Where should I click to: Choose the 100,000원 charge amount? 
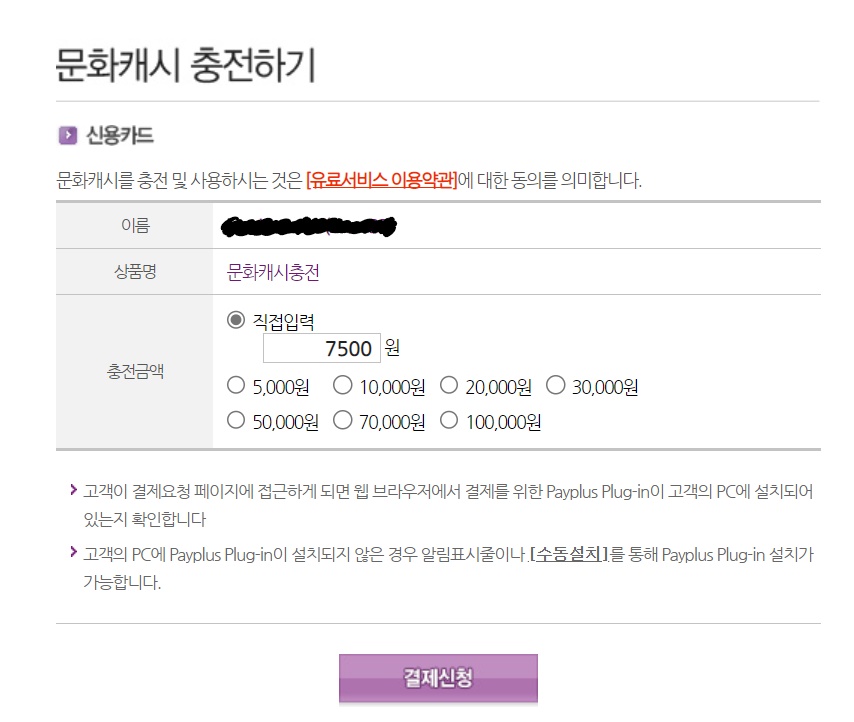449,420
